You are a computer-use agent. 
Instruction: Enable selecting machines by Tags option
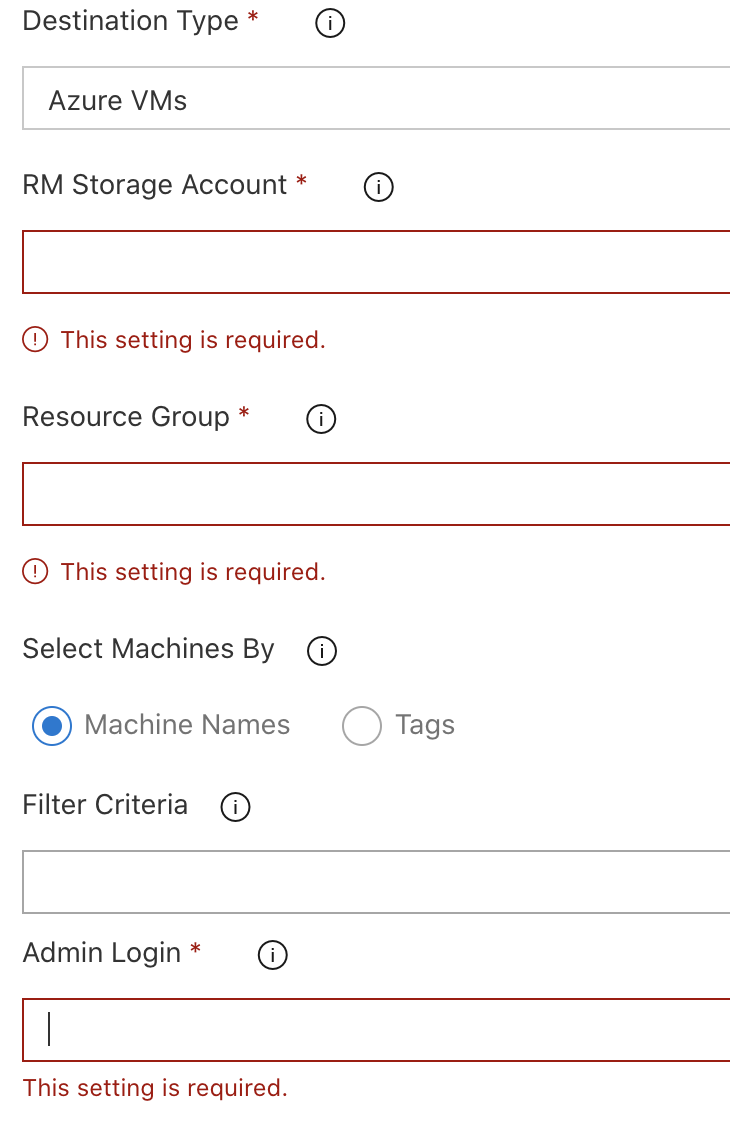tap(362, 726)
